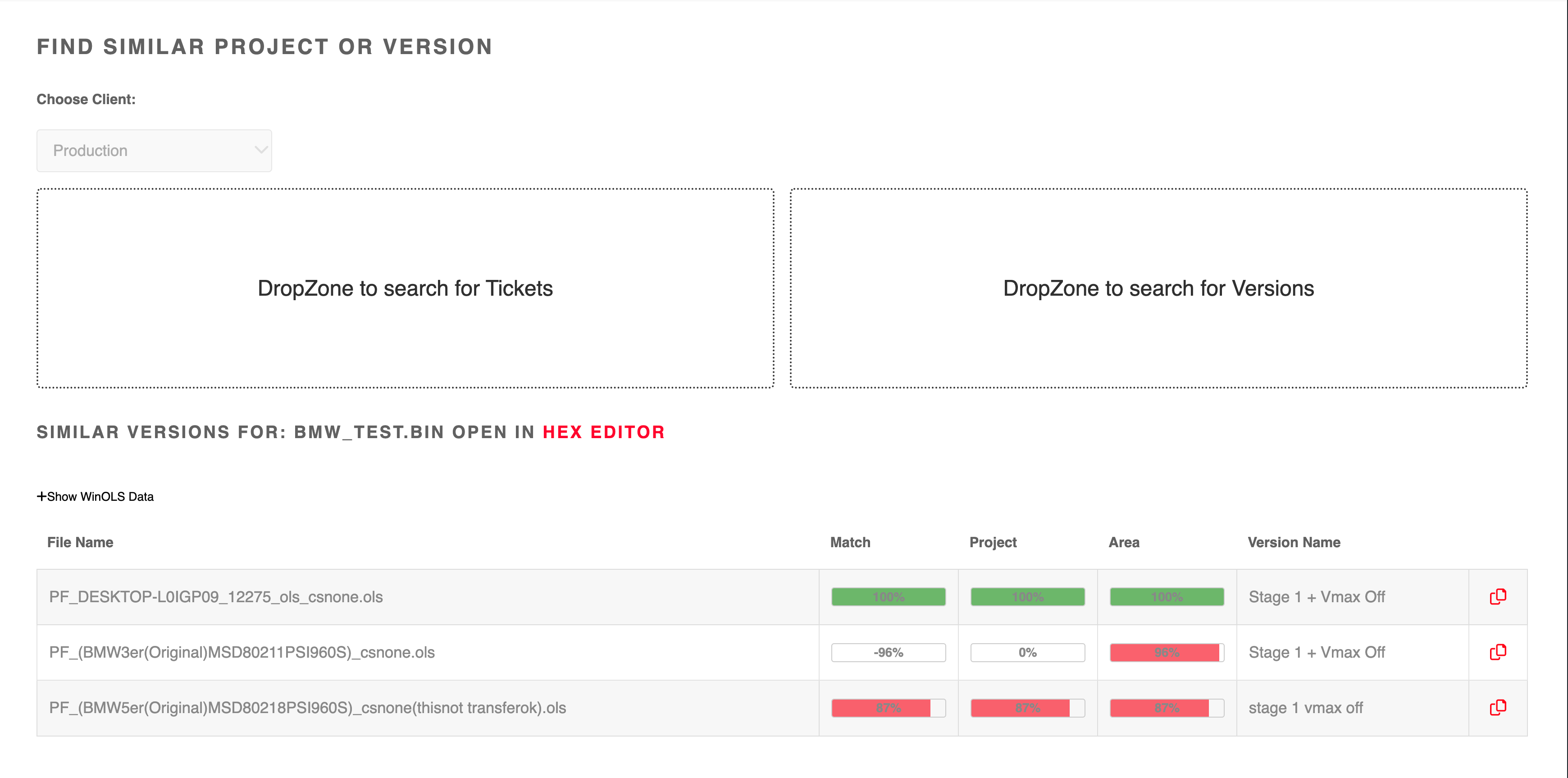This screenshot has height=778, width=1568.
Task: Select PF_(BMW3er(Original)MSD80211PSI960S) file name
Action: [242, 652]
